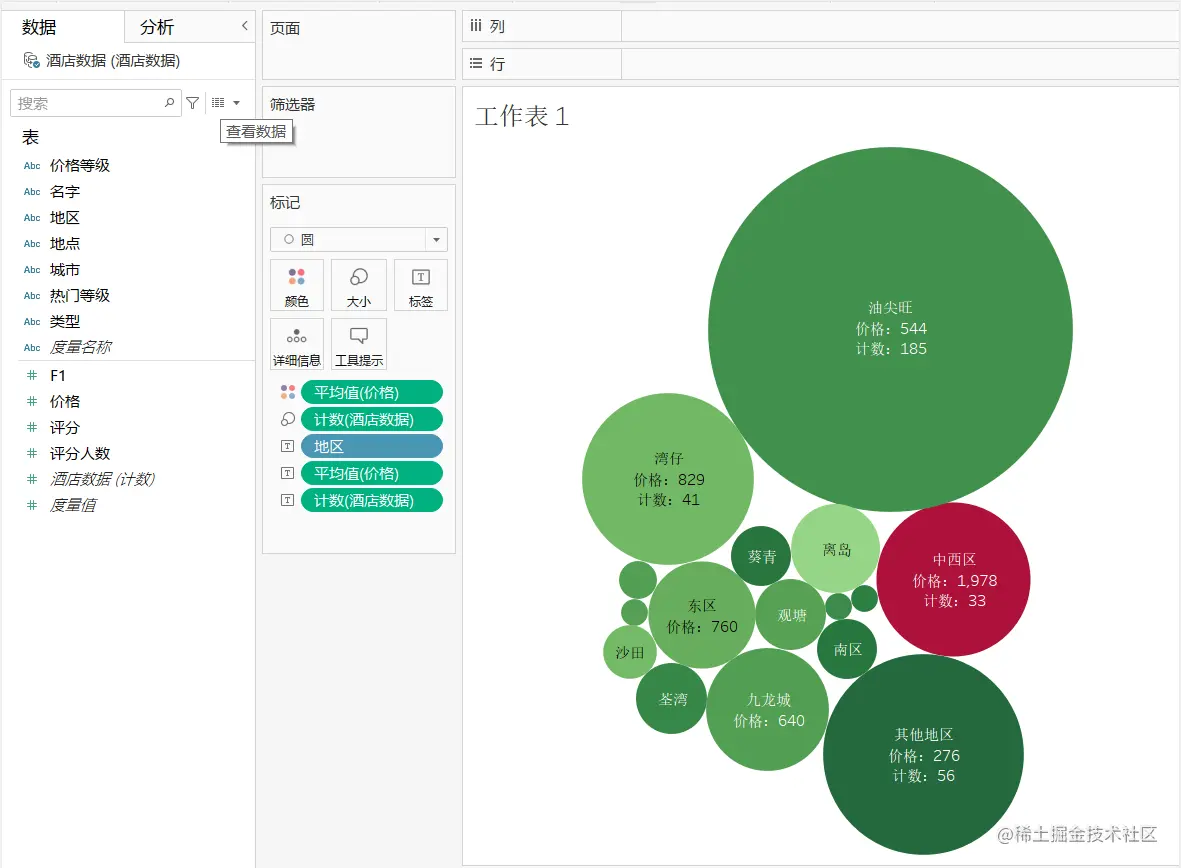The image size is (1181, 868).
Task: Click the 计数(酒店数据) pill on size
Action: click(x=371, y=419)
